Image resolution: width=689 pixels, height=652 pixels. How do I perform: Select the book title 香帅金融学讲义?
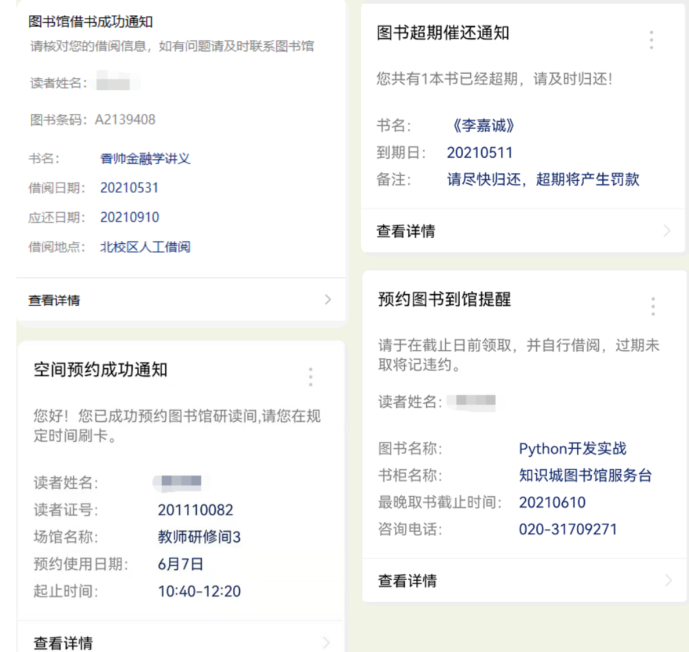coord(145,158)
